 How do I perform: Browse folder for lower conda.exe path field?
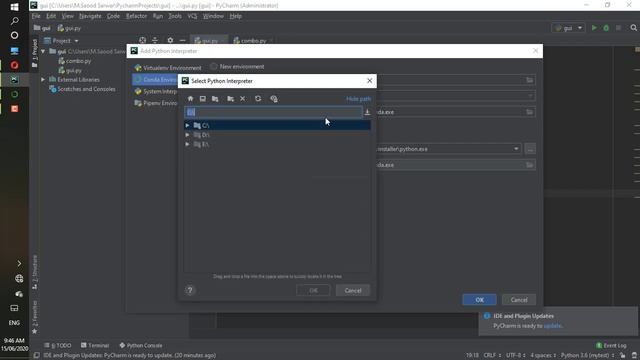tap(529, 165)
